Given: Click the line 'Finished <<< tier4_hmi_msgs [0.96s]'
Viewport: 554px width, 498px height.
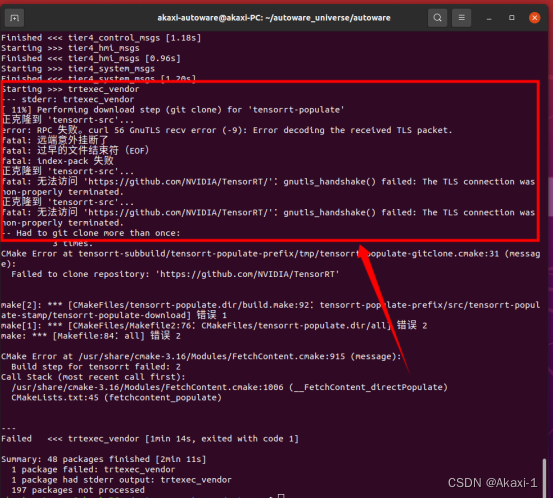Looking at the screenshot, I should click(x=90, y=58).
